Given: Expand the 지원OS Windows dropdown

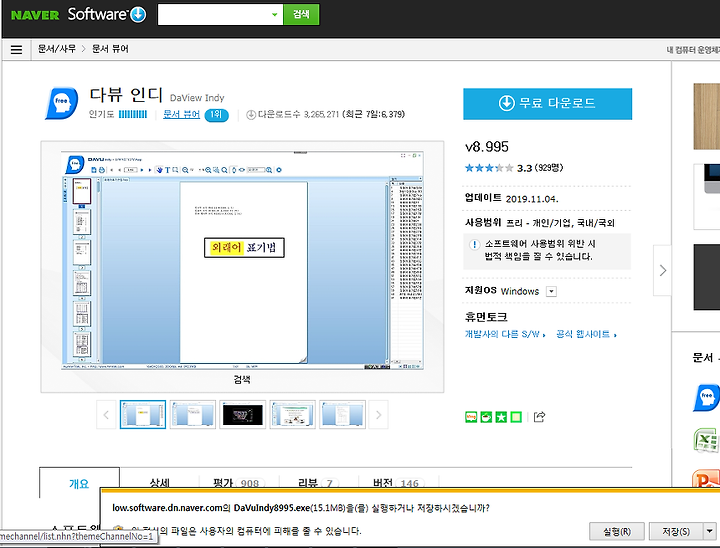Looking at the screenshot, I should (x=551, y=291).
